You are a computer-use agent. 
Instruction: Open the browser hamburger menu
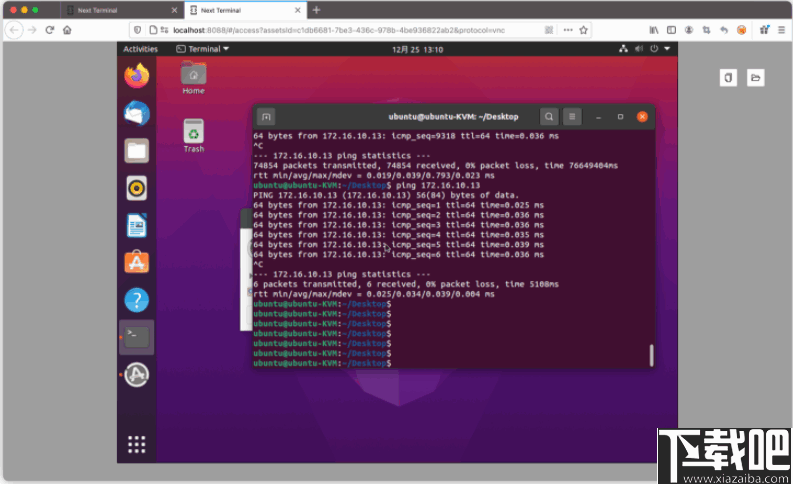pyautogui.click(x=781, y=30)
